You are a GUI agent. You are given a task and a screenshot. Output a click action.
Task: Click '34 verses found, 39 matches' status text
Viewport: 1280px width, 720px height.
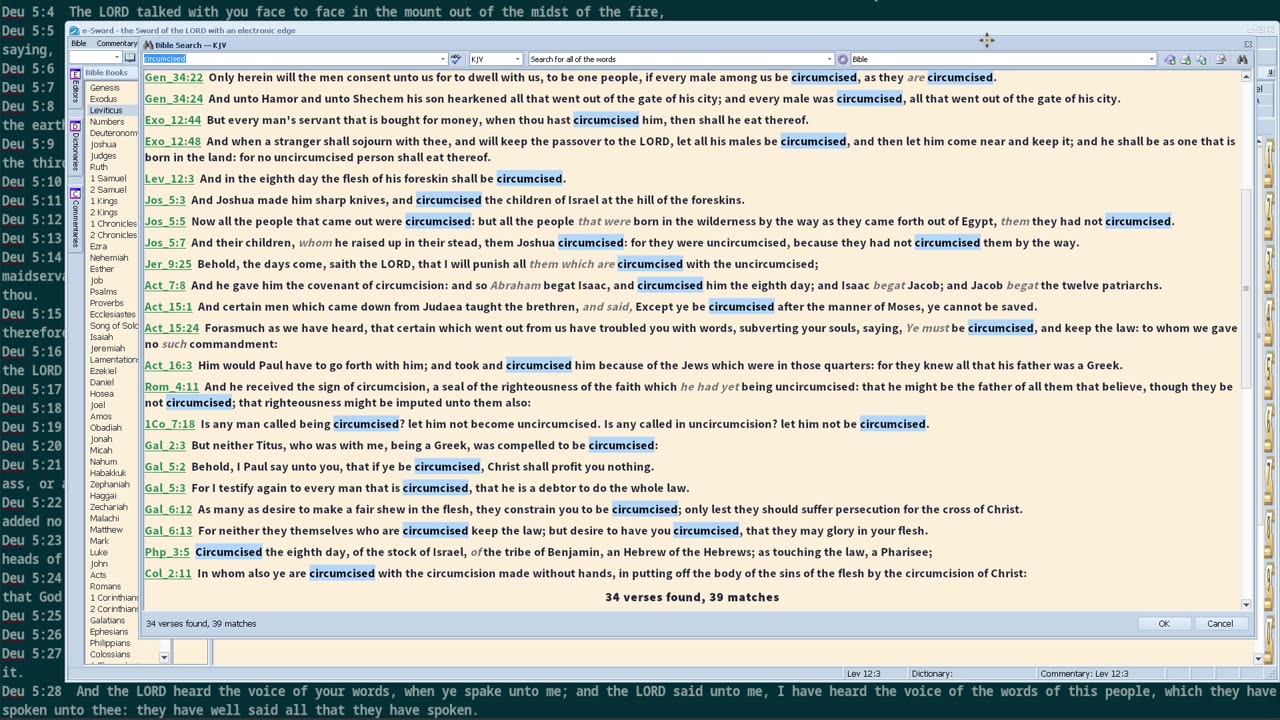201,623
